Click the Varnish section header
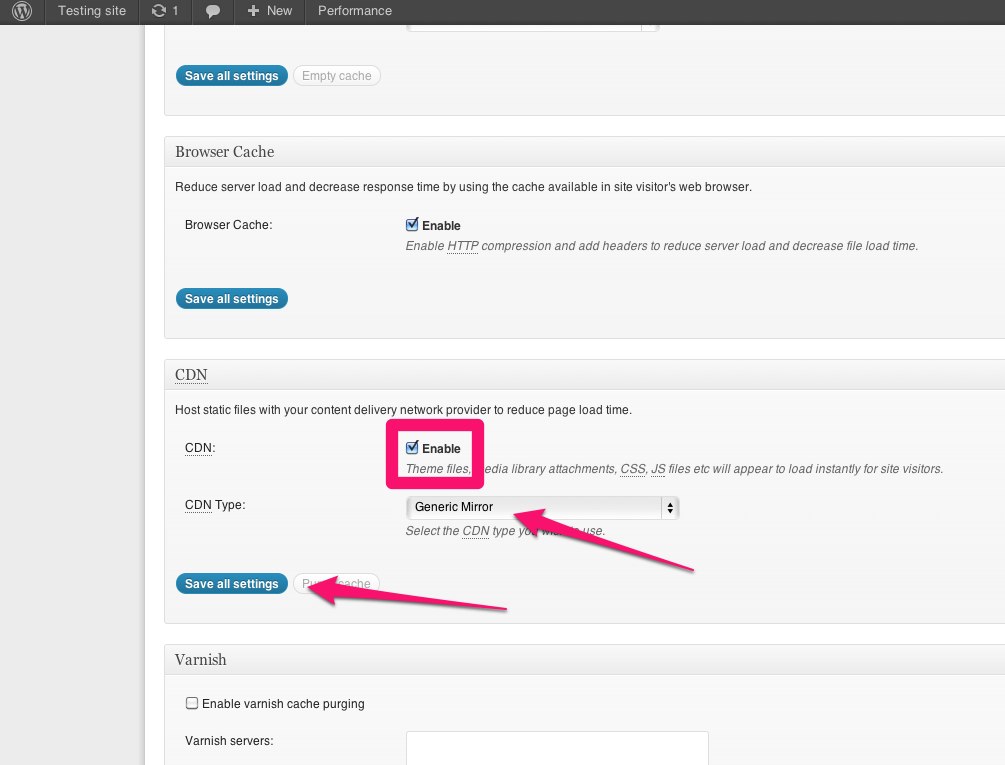This screenshot has width=1005, height=765. pyautogui.click(x=200, y=660)
